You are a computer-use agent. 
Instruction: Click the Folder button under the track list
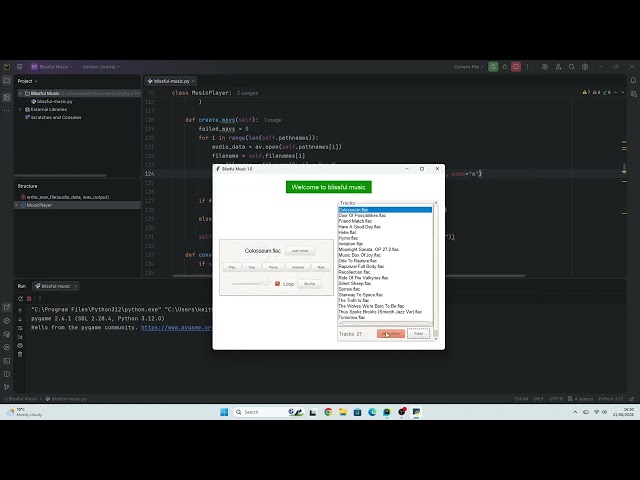[419, 334]
